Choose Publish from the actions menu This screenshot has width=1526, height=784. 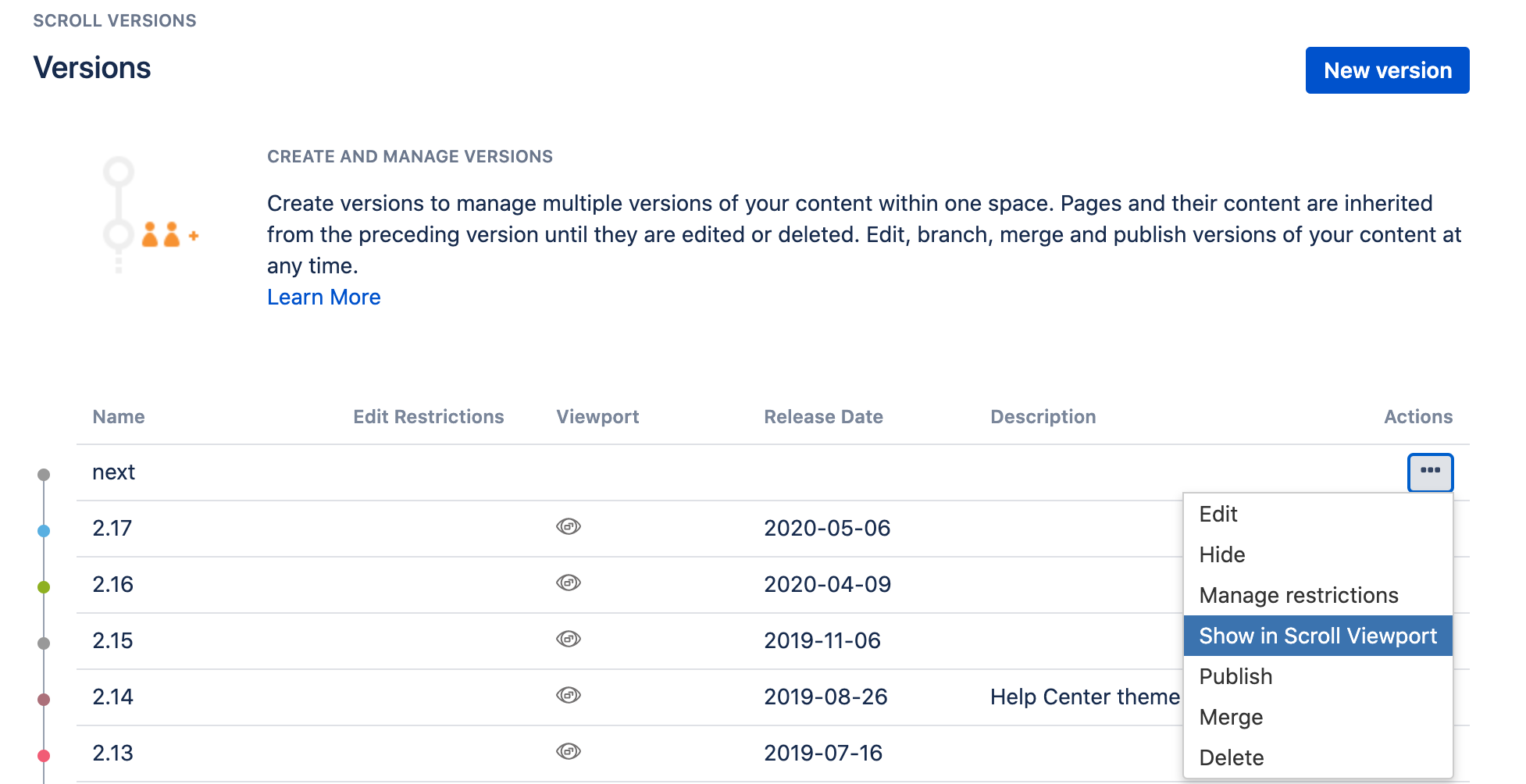point(1235,677)
